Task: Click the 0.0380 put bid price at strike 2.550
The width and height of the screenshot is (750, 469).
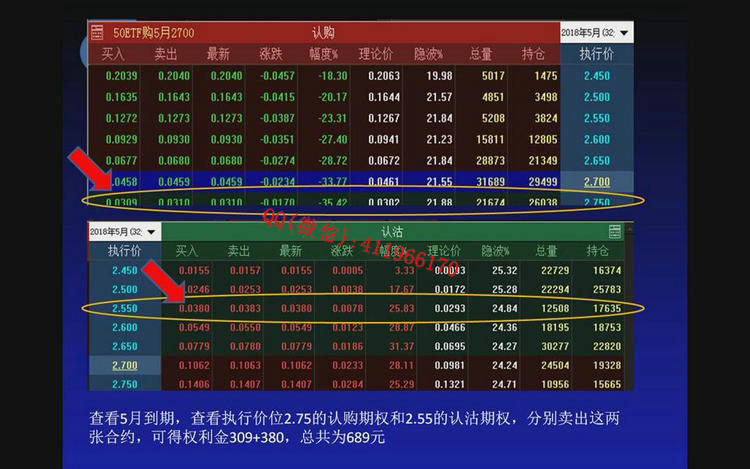Action: click(193, 308)
